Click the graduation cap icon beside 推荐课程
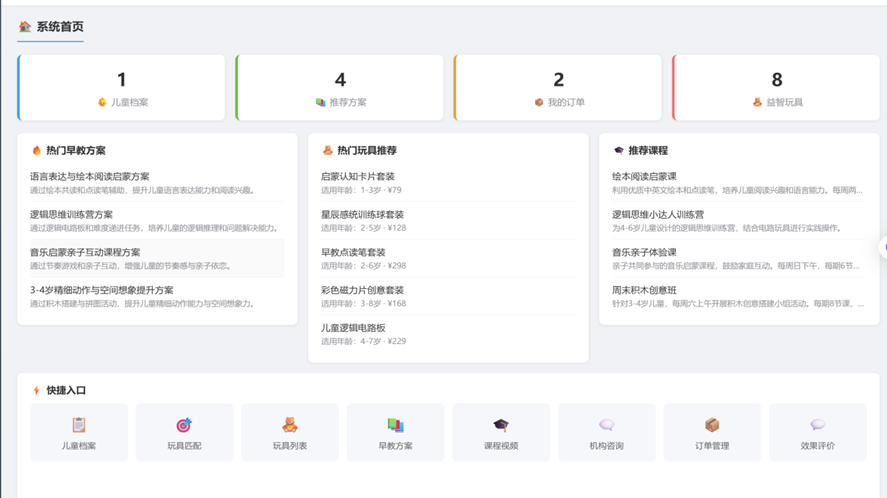 pyautogui.click(x=619, y=151)
